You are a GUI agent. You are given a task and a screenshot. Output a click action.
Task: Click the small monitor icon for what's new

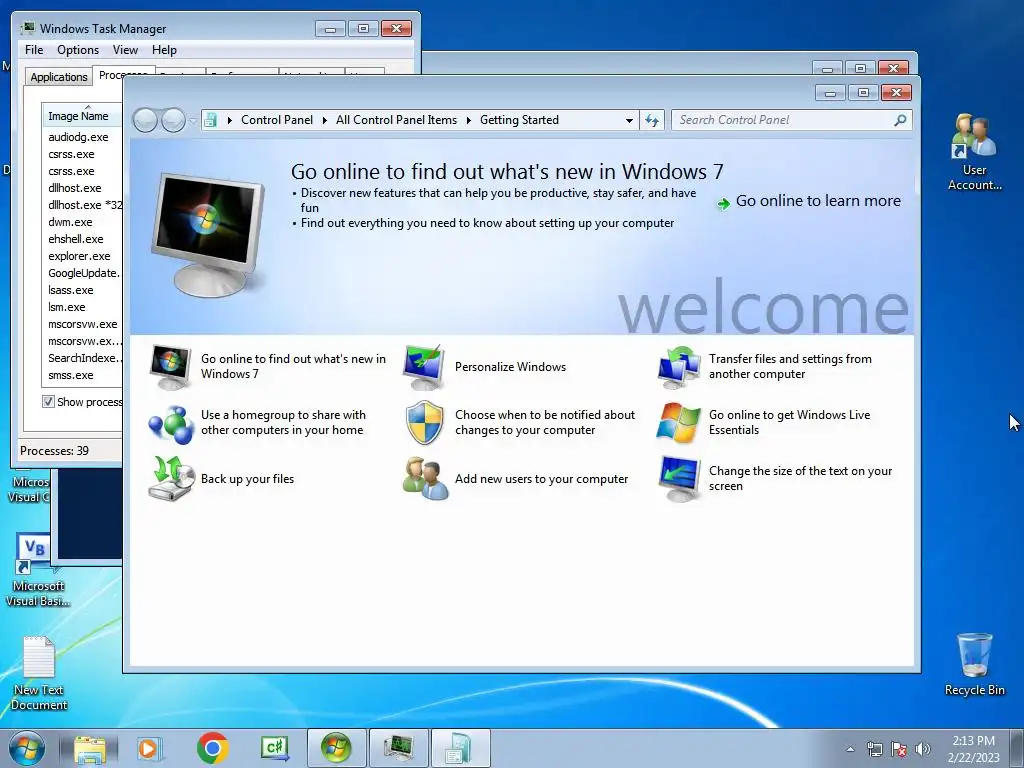pyautogui.click(x=170, y=367)
